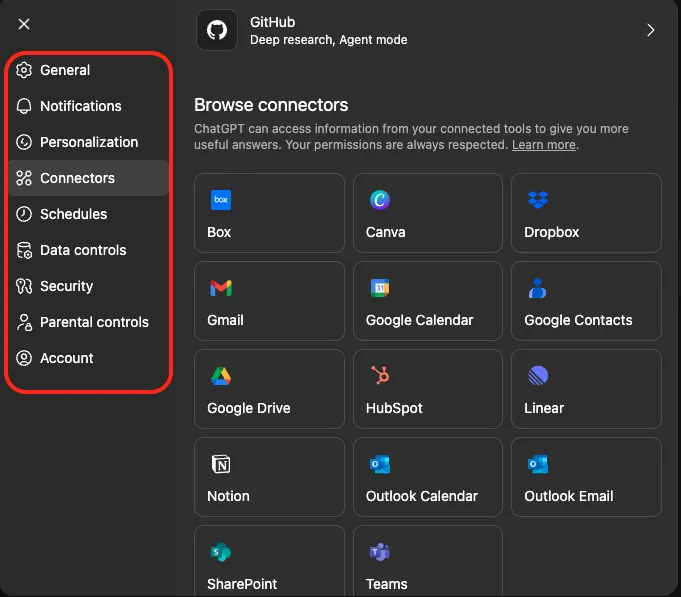Select the Canva connector icon
The height and width of the screenshot is (597, 681).
[x=379, y=201]
